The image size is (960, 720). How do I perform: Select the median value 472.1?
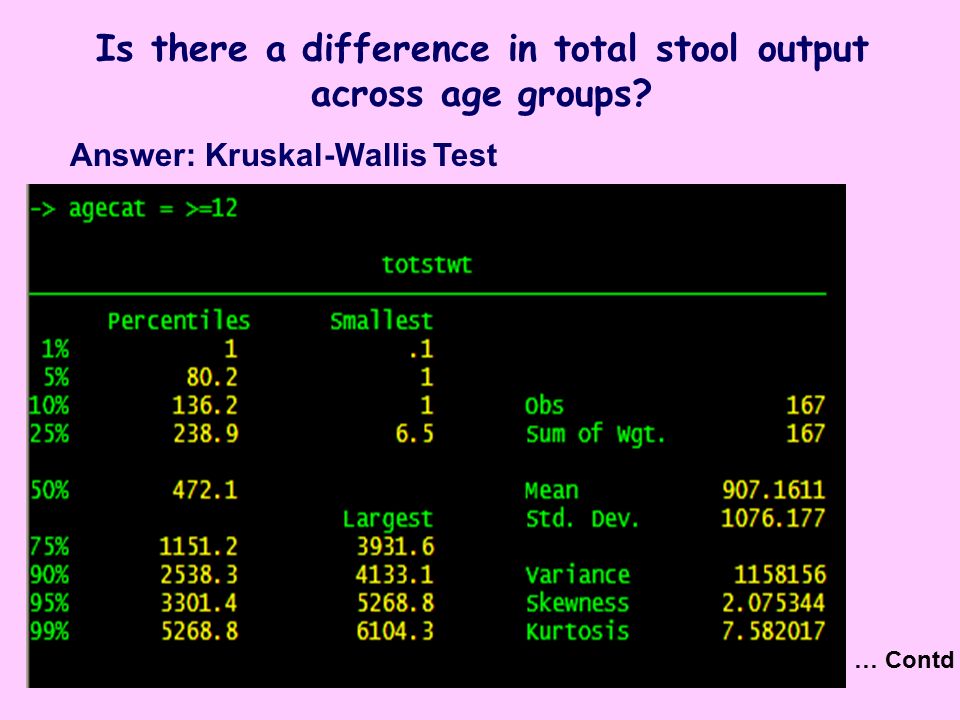coord(204,490)
